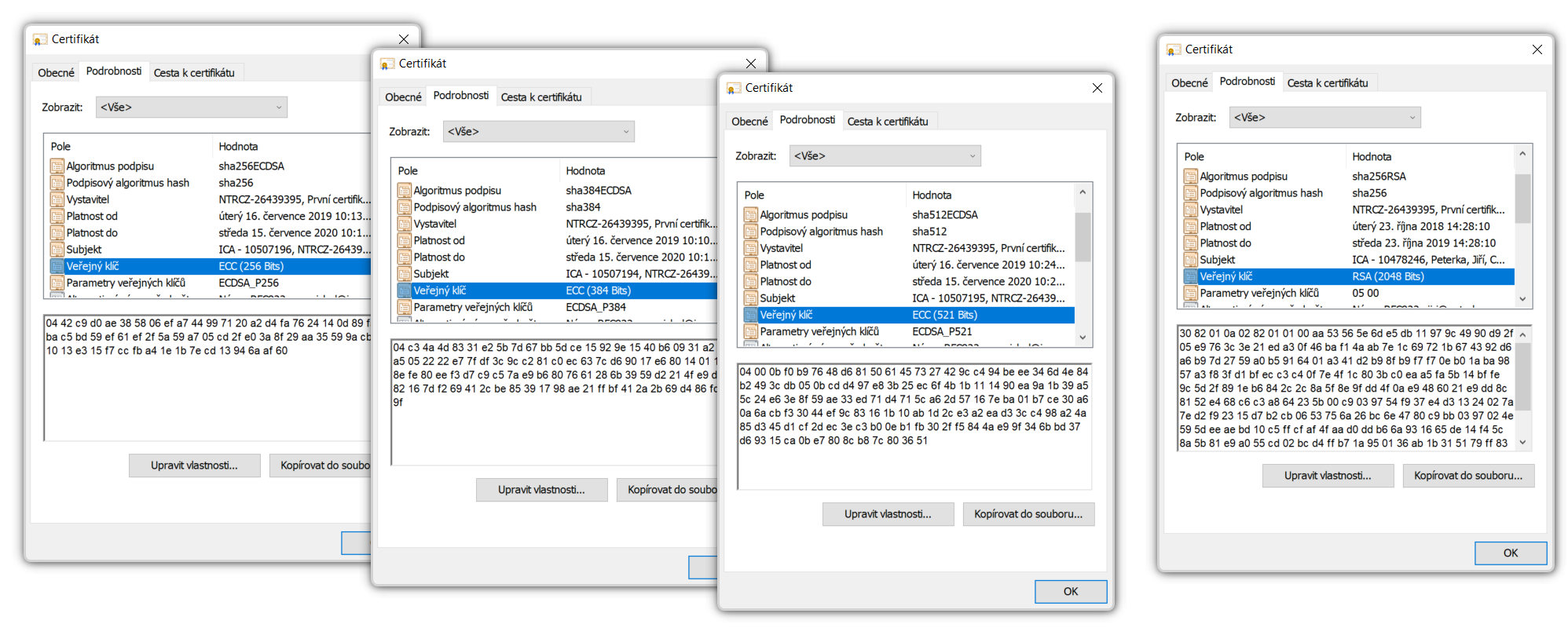Select Algoritmus podpisu row icon in sha256ECDSA window
Image resolution: width=1568 pixels, height=628 pixels.
tap(57, 166)
